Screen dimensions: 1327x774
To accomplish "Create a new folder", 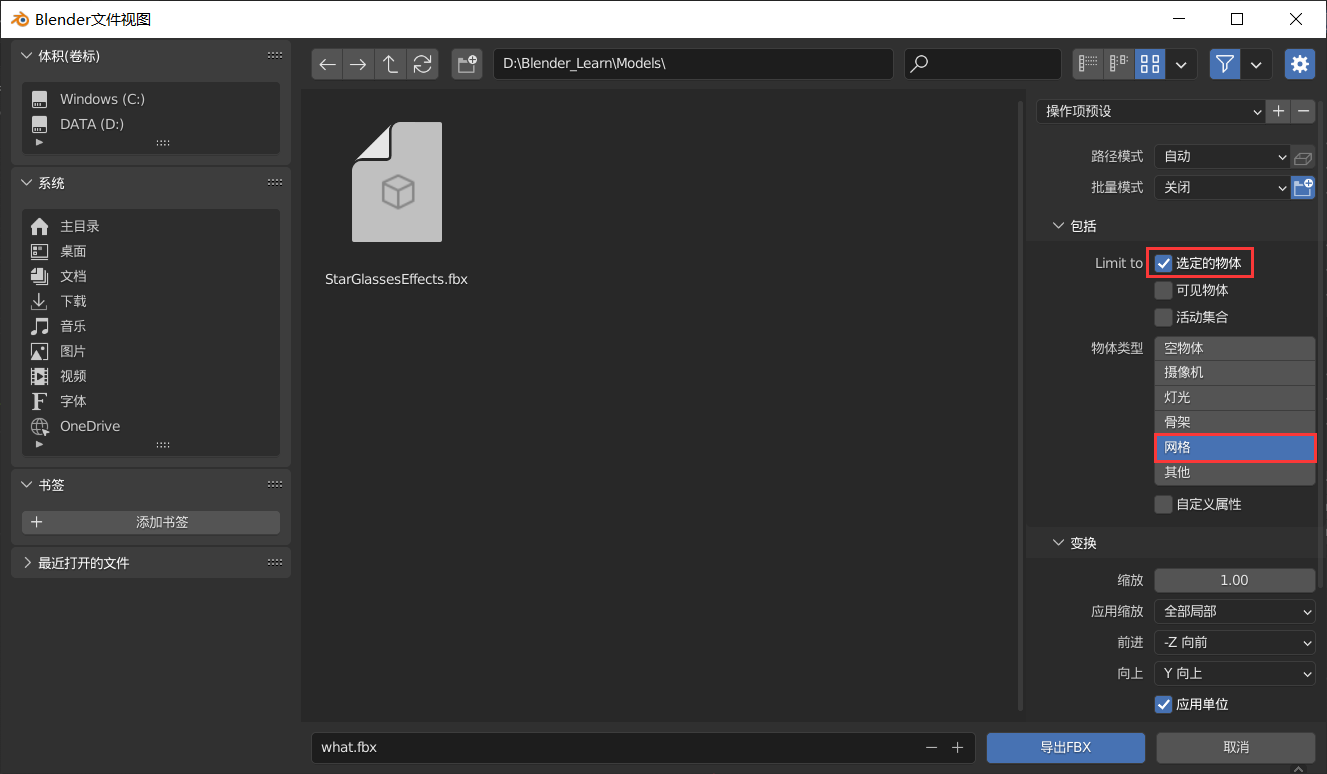I will 467,64.
